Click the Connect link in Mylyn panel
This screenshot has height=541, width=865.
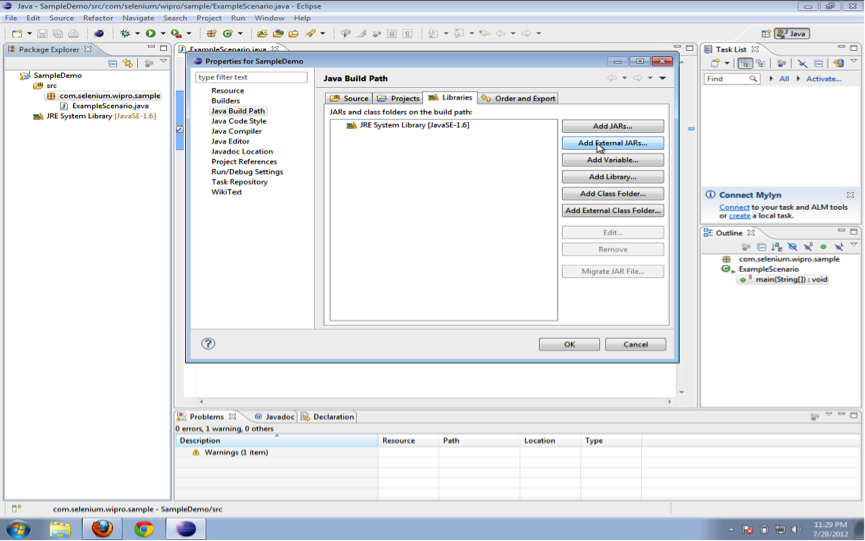click(x=734, y=207)
